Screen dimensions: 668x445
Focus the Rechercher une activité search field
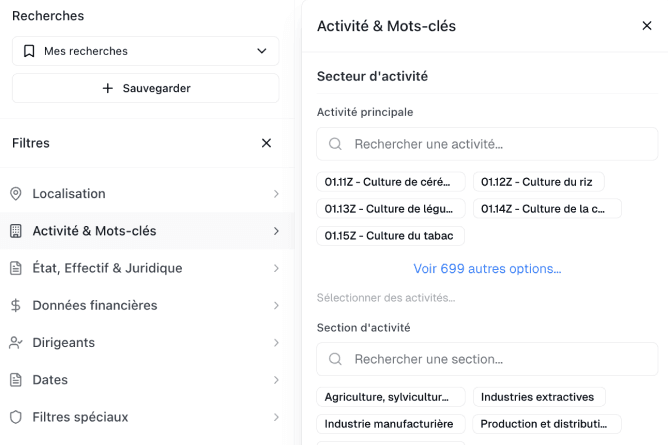pos(487,144)
